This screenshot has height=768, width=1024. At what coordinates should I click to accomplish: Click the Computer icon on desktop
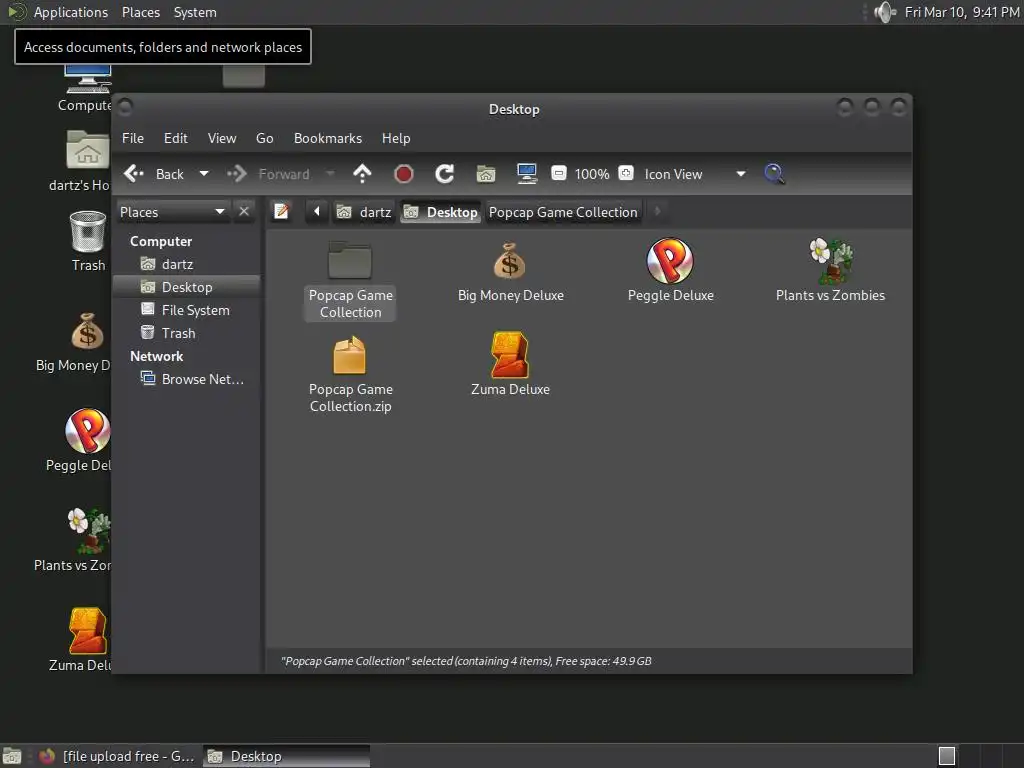(88, 80)
